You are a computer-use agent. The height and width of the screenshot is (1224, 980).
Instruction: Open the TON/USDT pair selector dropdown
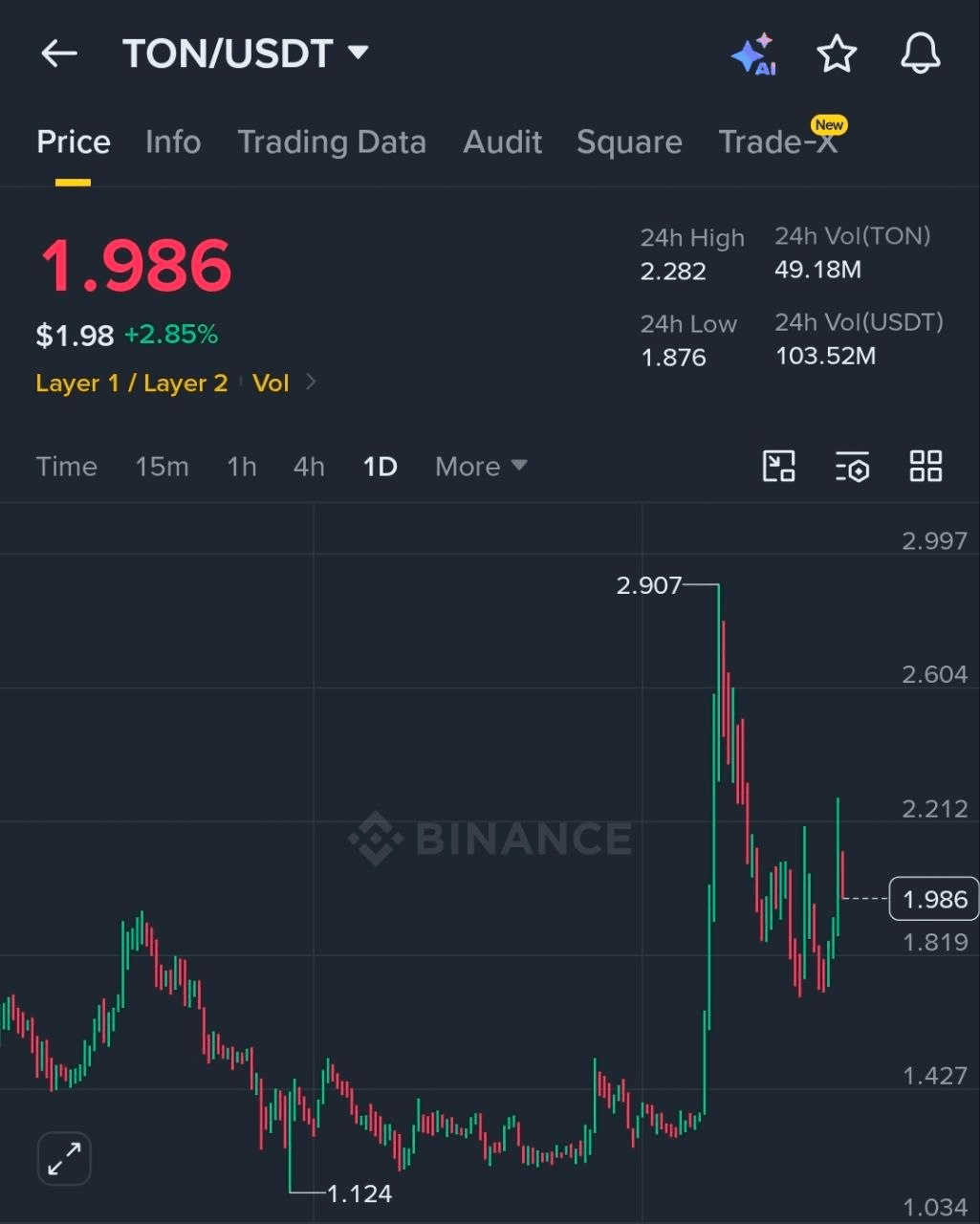pyautogui.click(x=246, y=54)
